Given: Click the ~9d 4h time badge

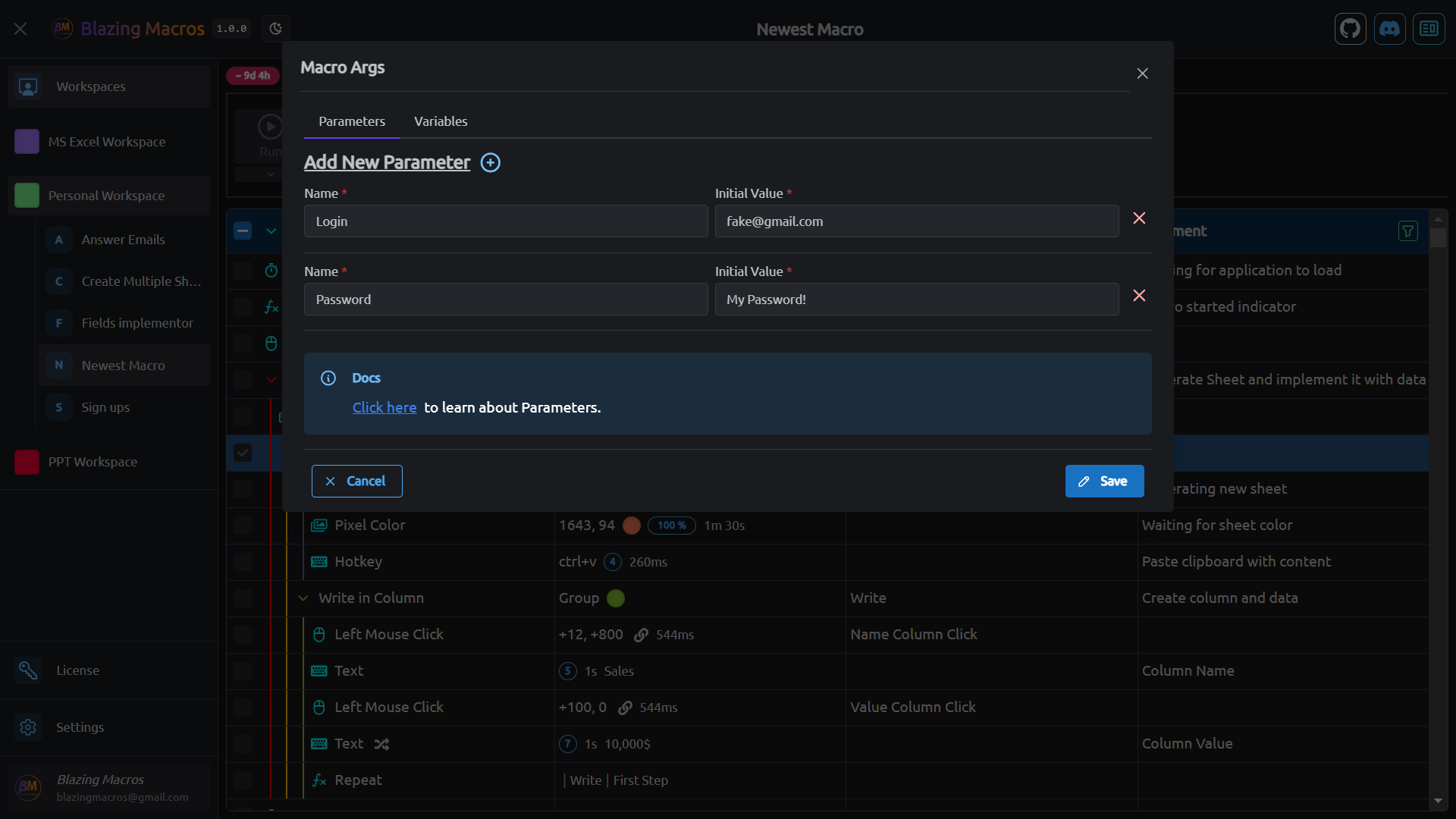Looking at the screenshot, I should click(253, 76).
